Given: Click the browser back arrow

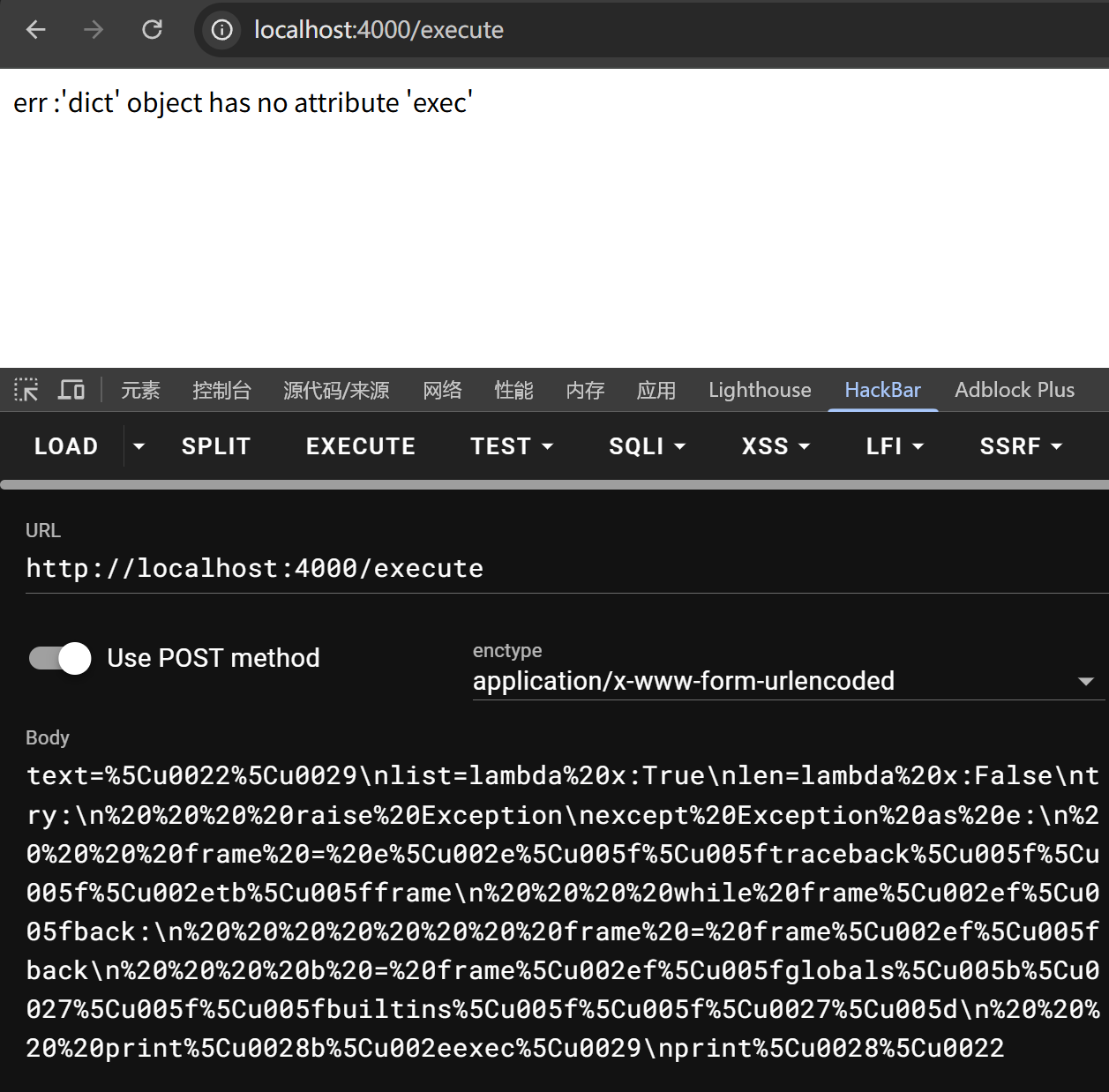Looking at the screenshot, I should click(35, 30).
